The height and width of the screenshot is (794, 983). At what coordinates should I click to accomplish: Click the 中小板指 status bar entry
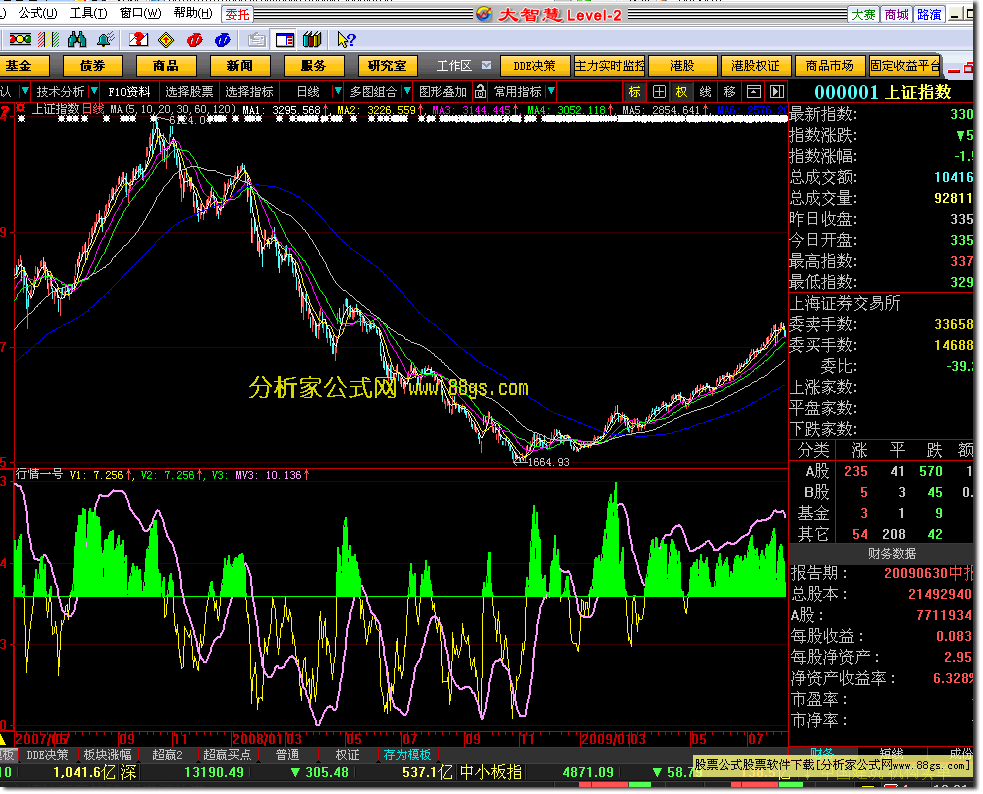491,772
